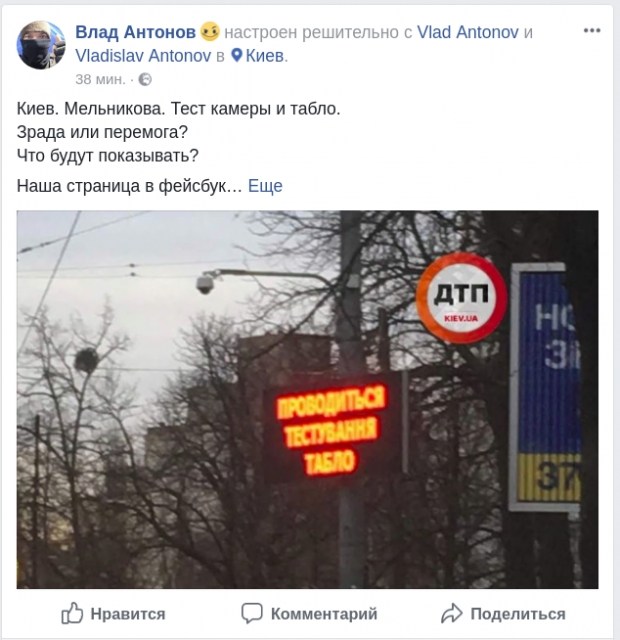Open comments via Комментарий label
Viewport: 620px width, 640px height.
point(324,614)
